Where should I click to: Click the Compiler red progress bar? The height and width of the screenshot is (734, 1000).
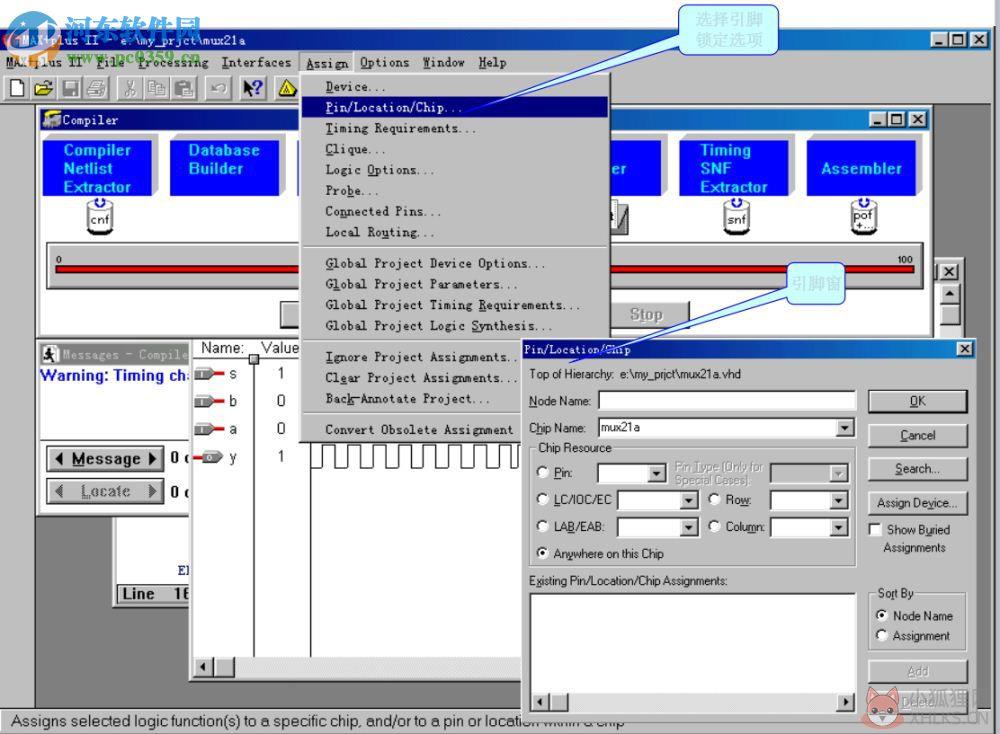(x=485, y=269)
